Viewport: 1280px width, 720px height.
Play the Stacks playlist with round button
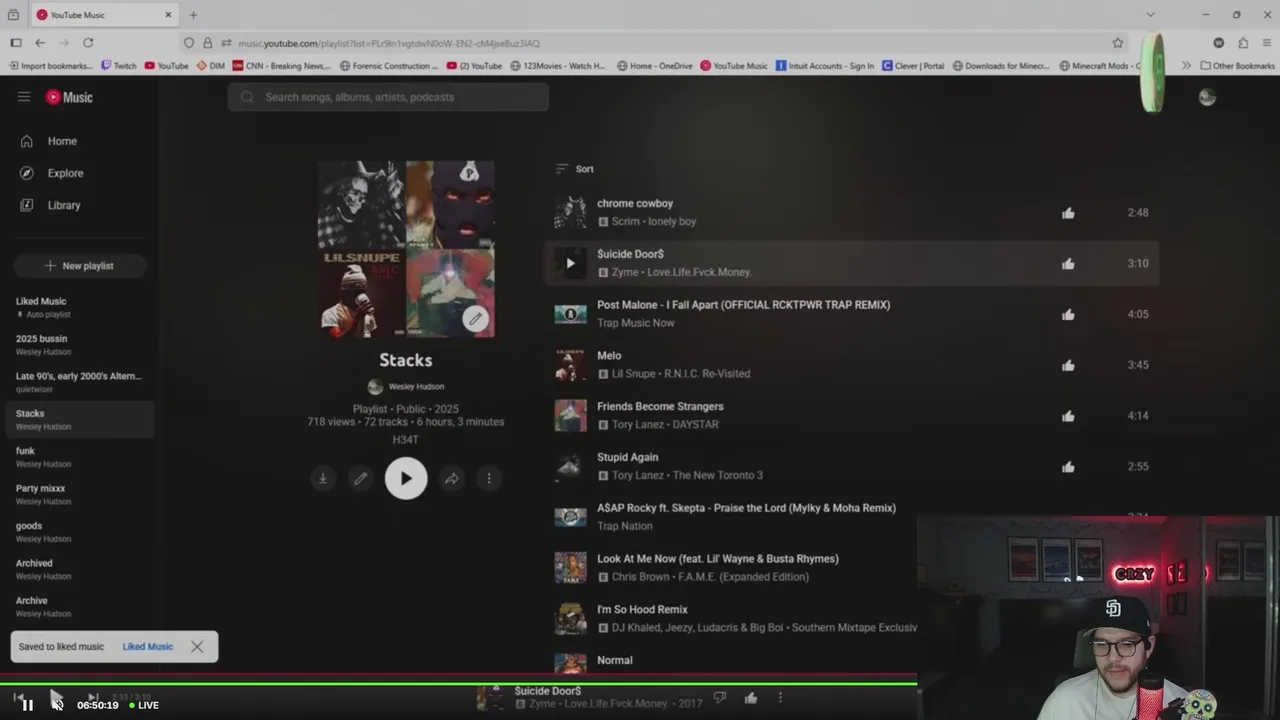pos(406,478)
